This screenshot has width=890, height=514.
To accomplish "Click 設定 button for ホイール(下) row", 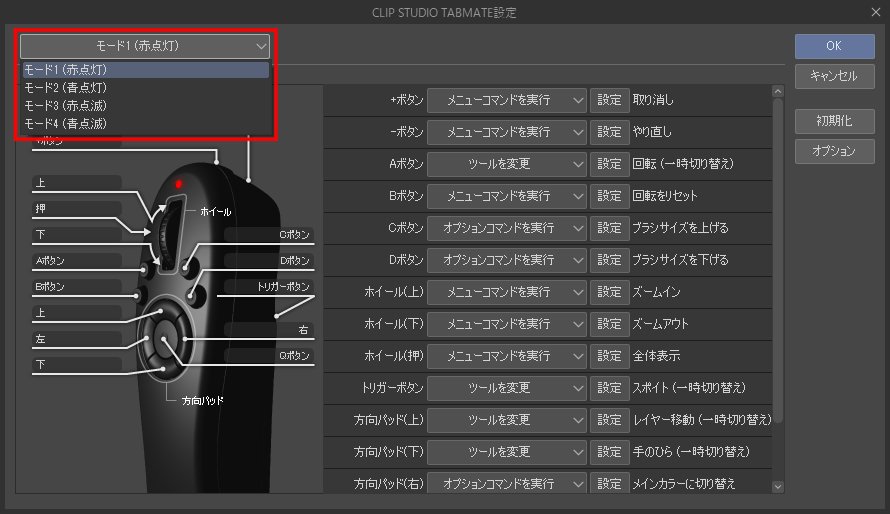I will pos(610,324).
